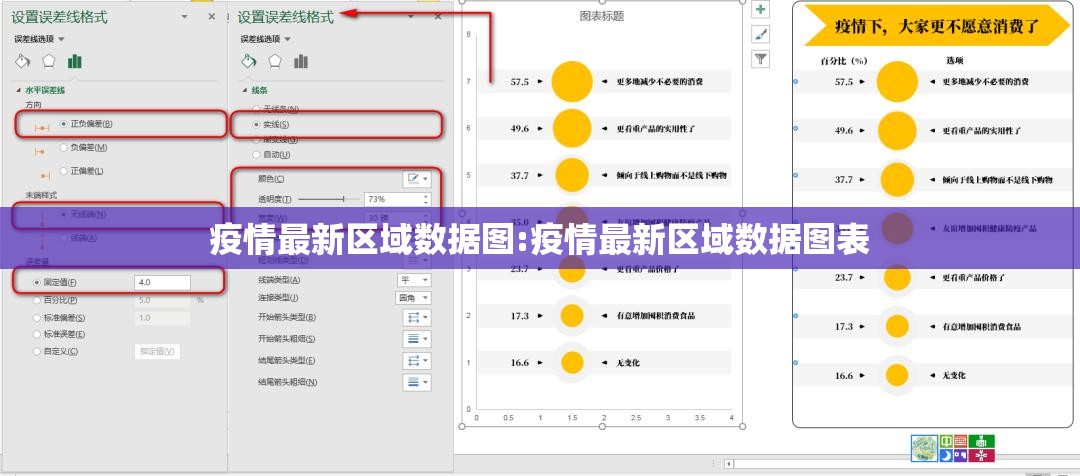Open the Chart Styles paintbrush icon
Screen dimensions: 1080x476
760,34
